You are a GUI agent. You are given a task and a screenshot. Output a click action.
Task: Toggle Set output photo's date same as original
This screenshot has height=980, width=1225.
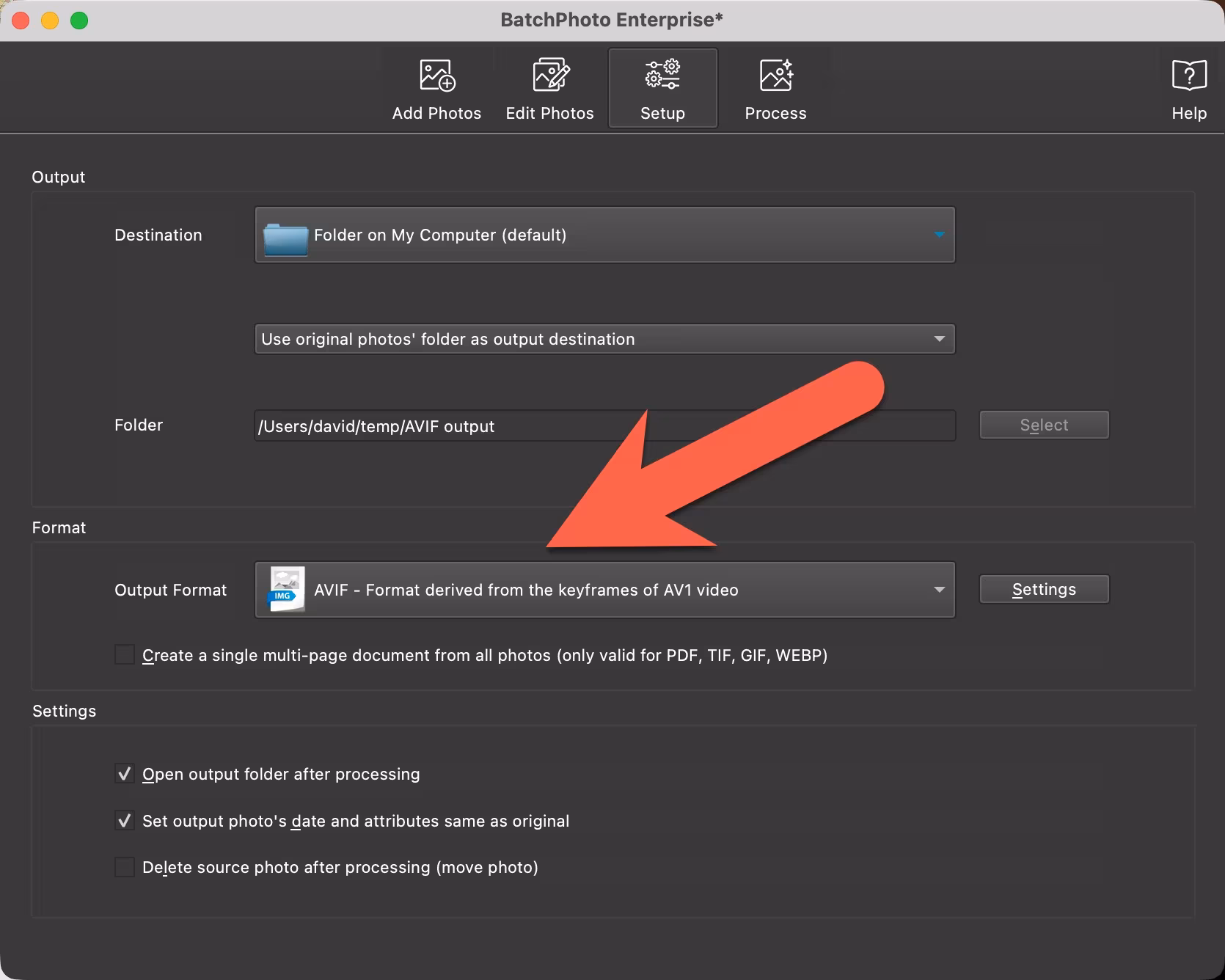(125, 820)
